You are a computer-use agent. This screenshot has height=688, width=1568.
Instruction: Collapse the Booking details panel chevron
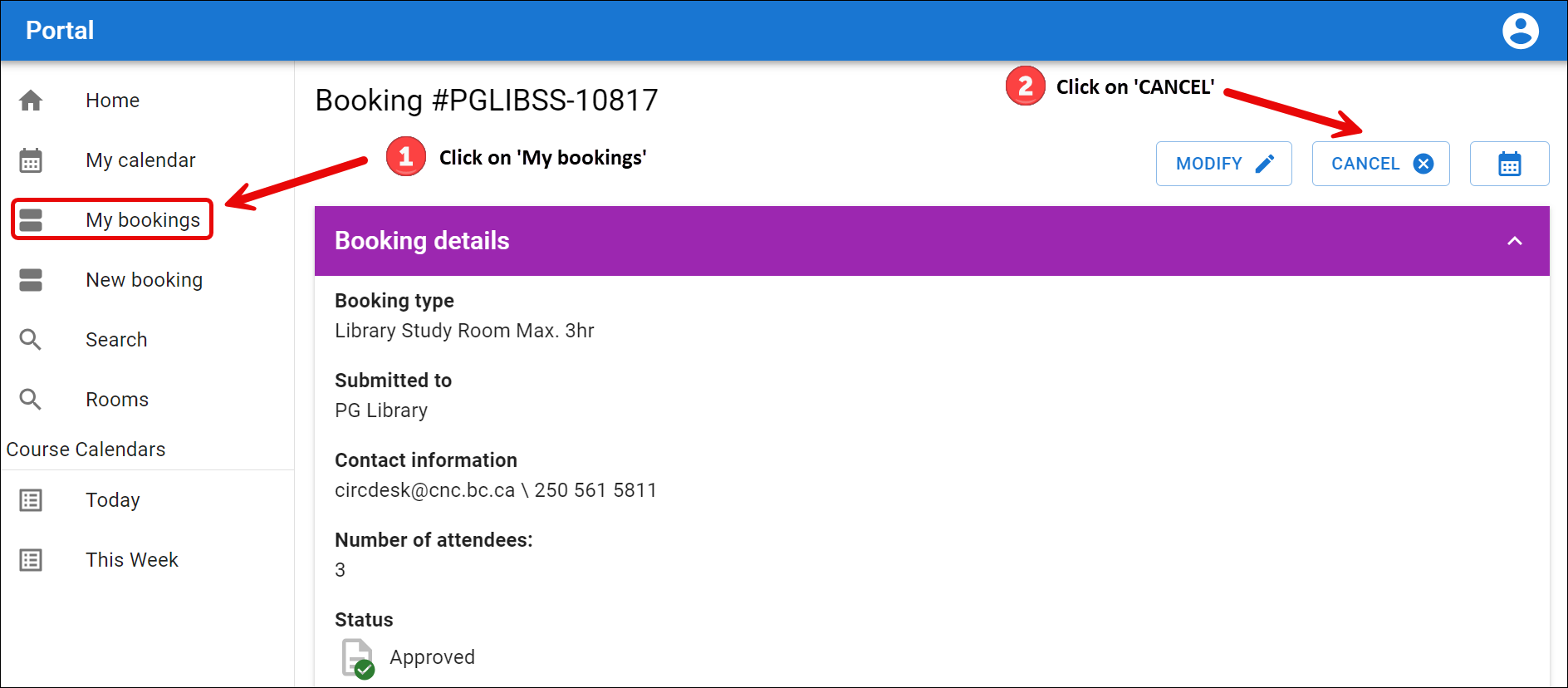tap(1514, 241)
